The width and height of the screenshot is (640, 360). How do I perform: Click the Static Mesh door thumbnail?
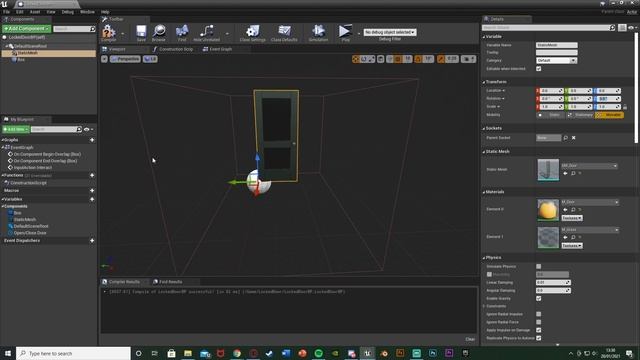point(548,170)
